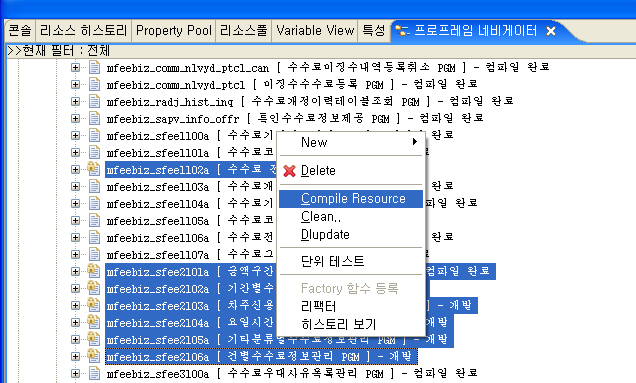The height and width of the screenshot is (383, 636).
Task: Click file icon of mfeebiz_sapv_info_offr
Action: 94,118
